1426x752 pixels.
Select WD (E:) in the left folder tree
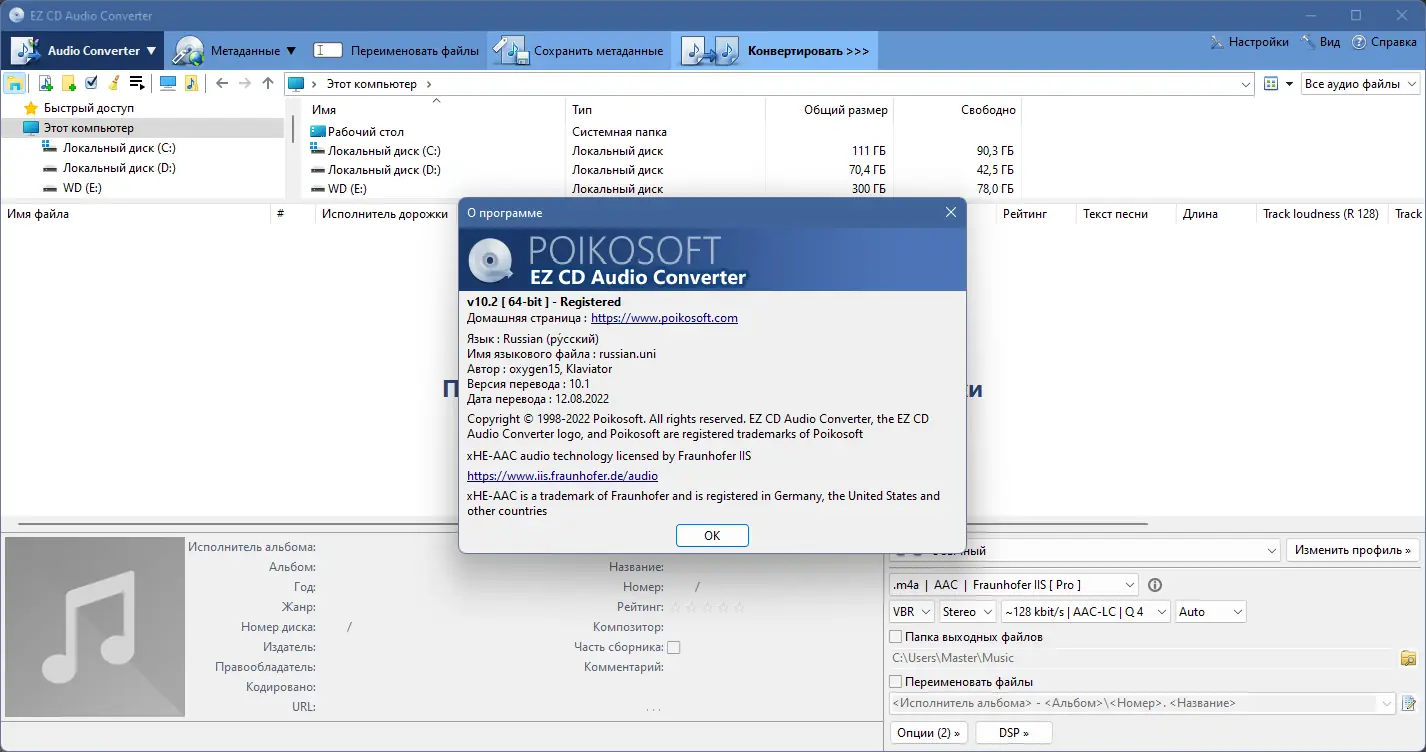point(82,188)
